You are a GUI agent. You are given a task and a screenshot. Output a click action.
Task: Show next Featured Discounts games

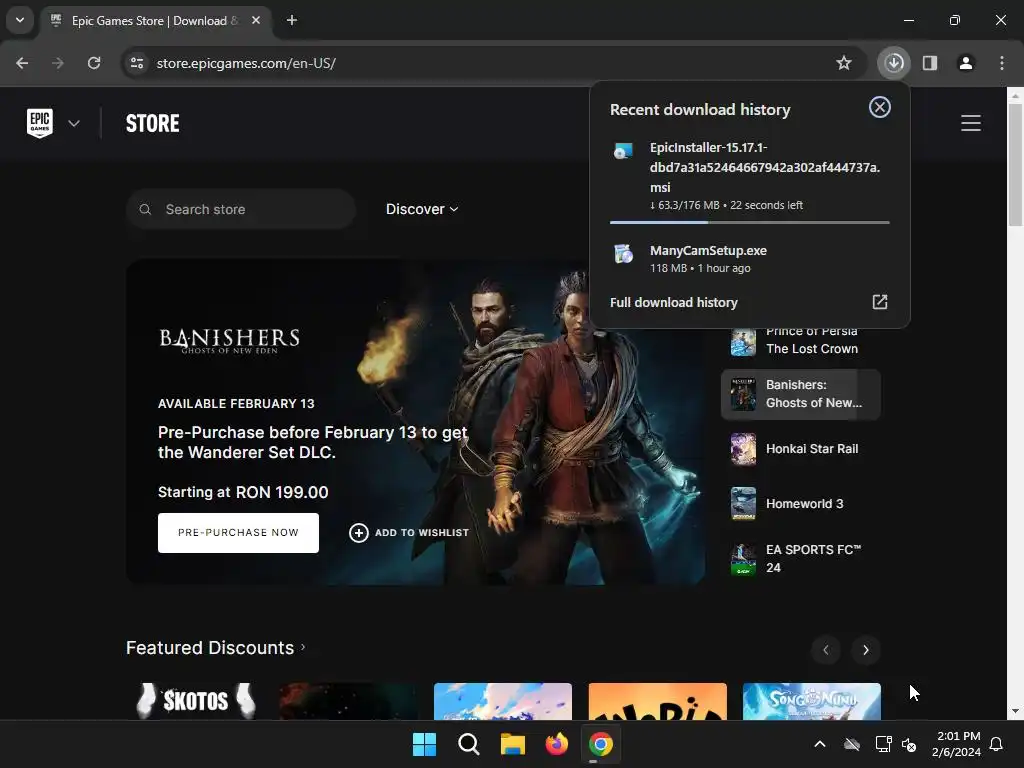[x=866, y=650]
